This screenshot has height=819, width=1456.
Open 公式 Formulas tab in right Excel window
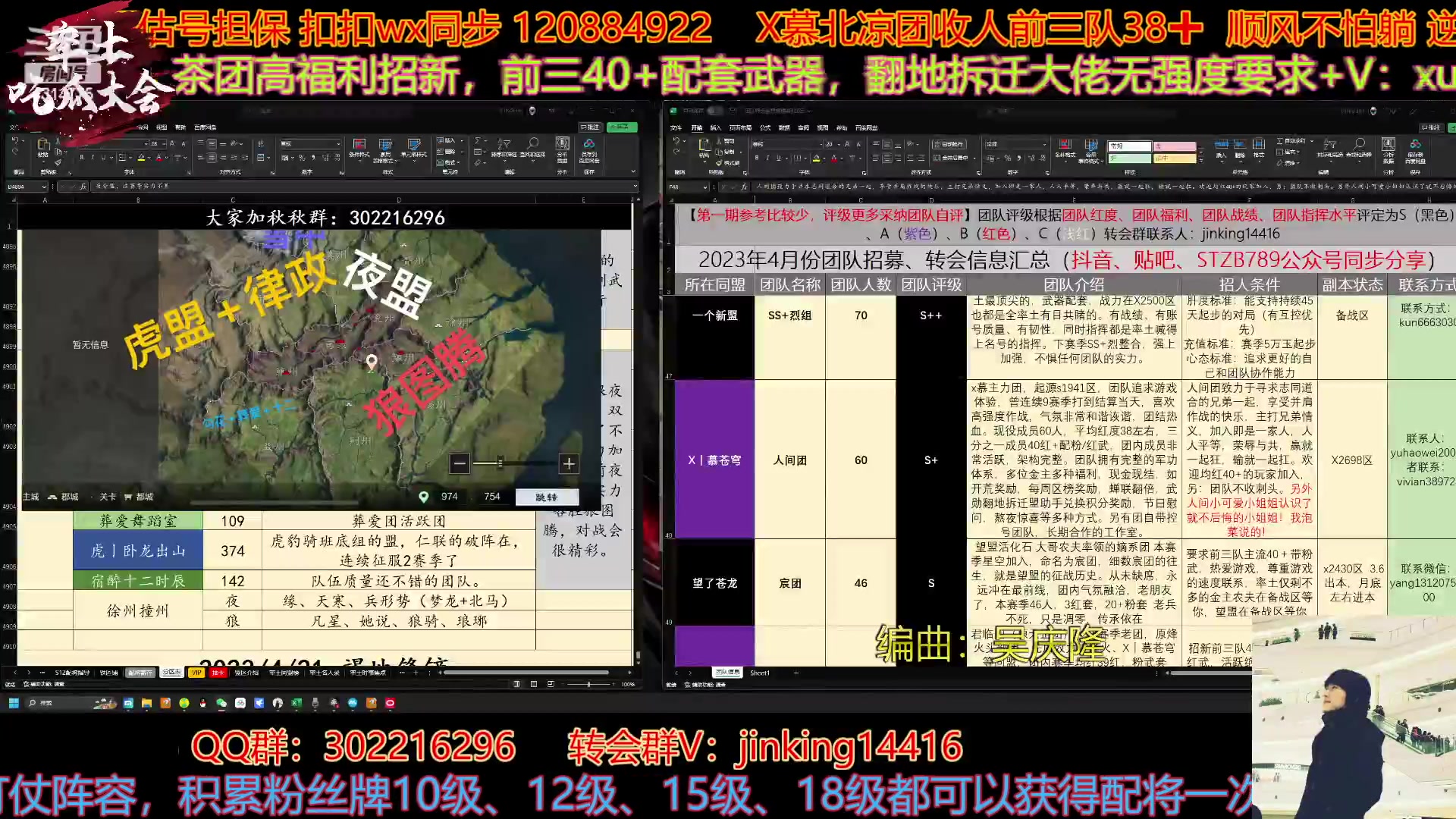pos(765,127)
